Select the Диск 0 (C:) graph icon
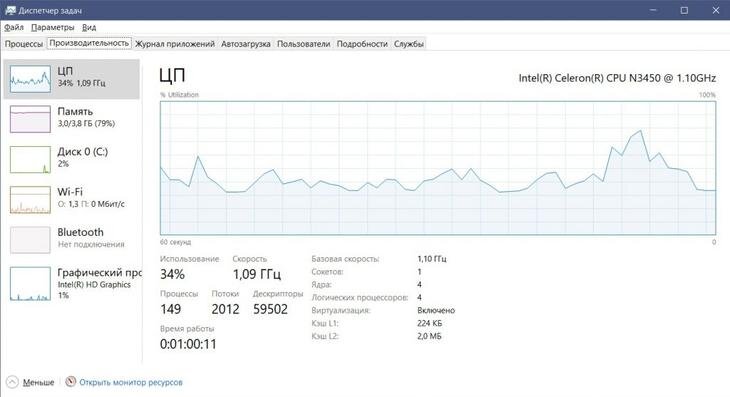This screenshot has width=730, height=397. pos(30,159)
